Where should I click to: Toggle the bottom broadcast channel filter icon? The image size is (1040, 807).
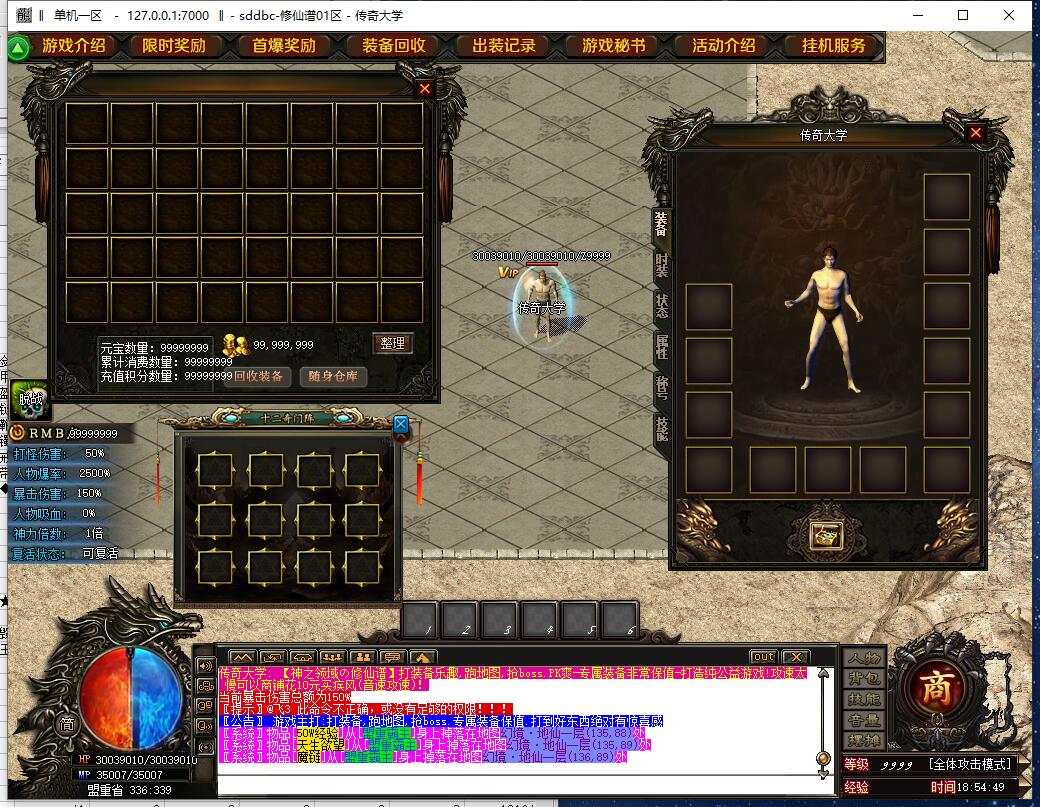206,747
